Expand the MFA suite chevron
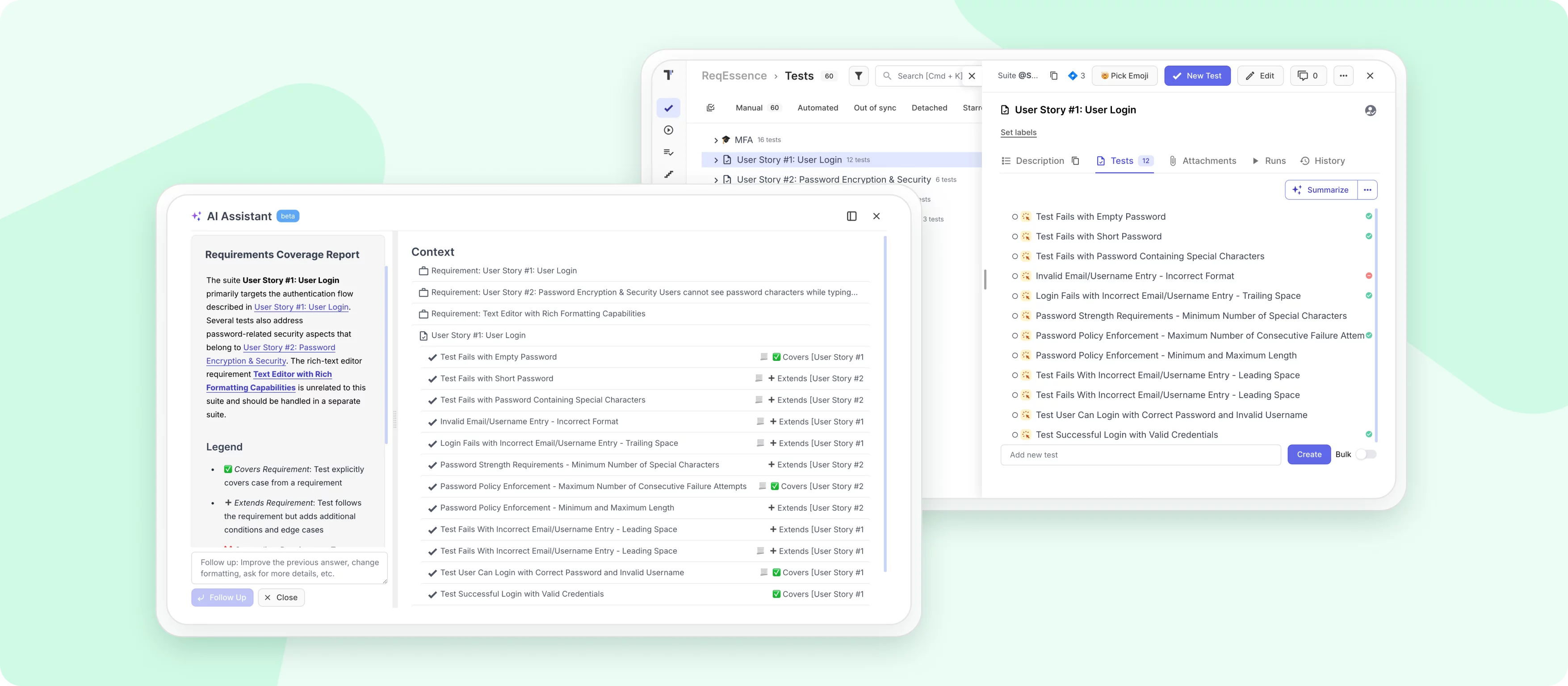1568x686 pixels. 716,140
